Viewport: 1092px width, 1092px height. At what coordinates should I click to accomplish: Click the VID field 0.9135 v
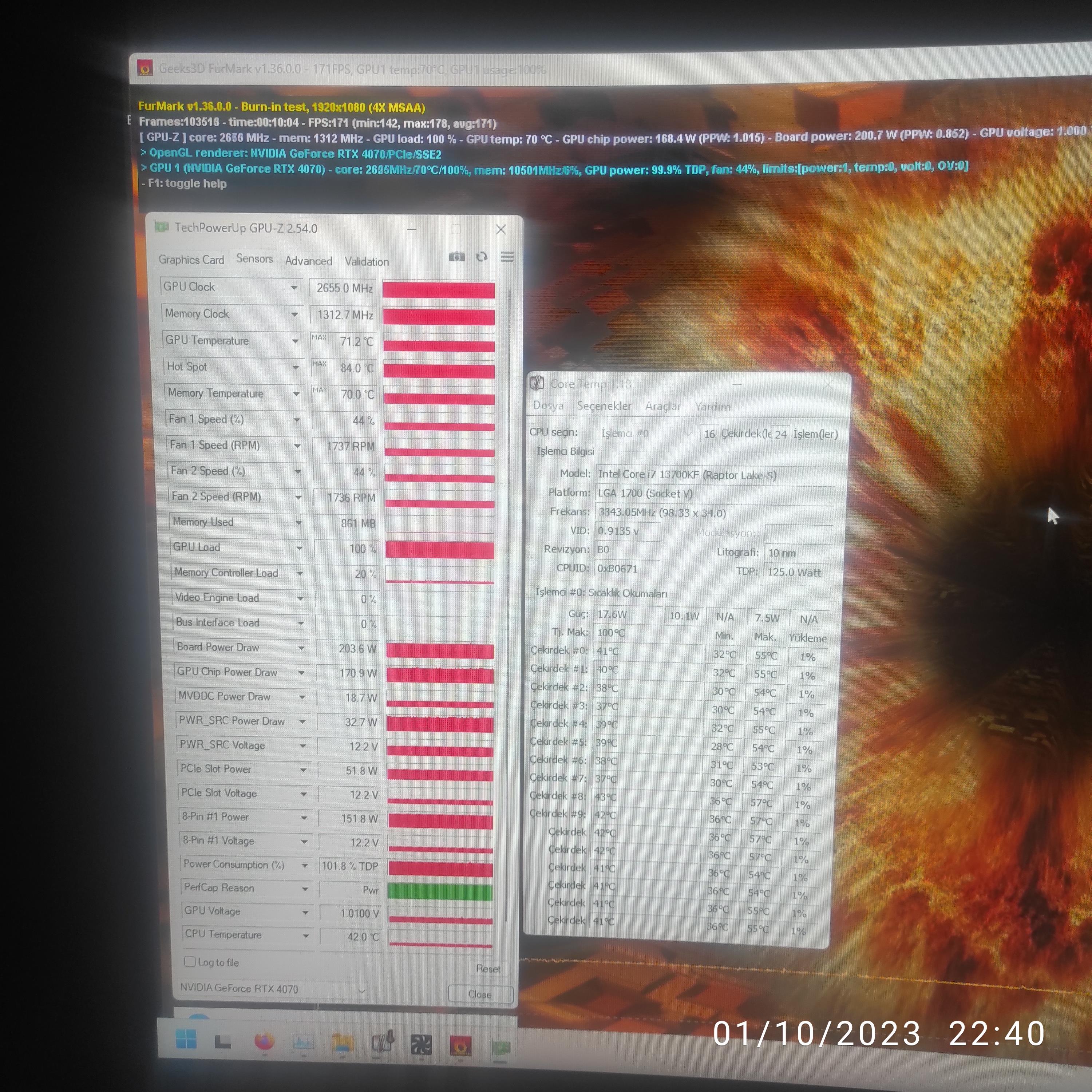[x=628, y=531]
